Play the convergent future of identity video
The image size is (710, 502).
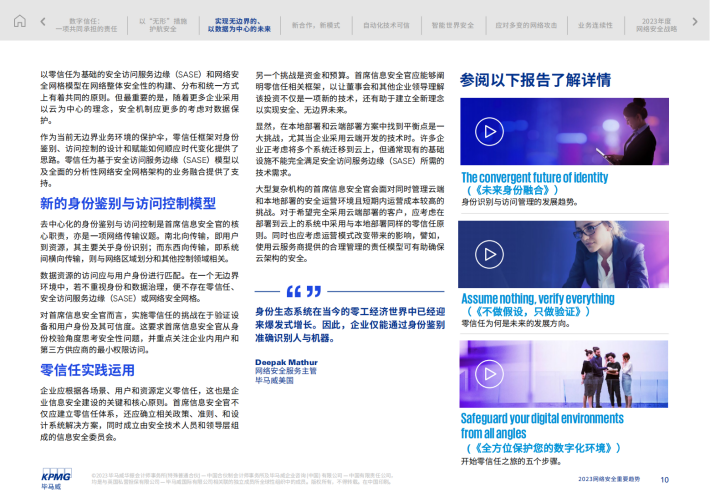[487, 132]
